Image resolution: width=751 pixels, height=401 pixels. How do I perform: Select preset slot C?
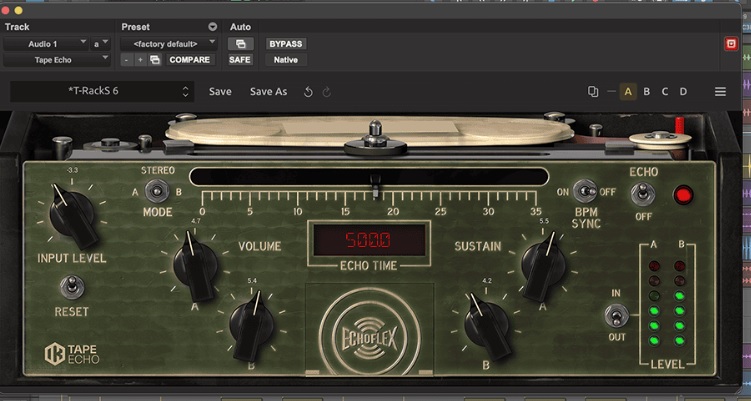point(665,92)
